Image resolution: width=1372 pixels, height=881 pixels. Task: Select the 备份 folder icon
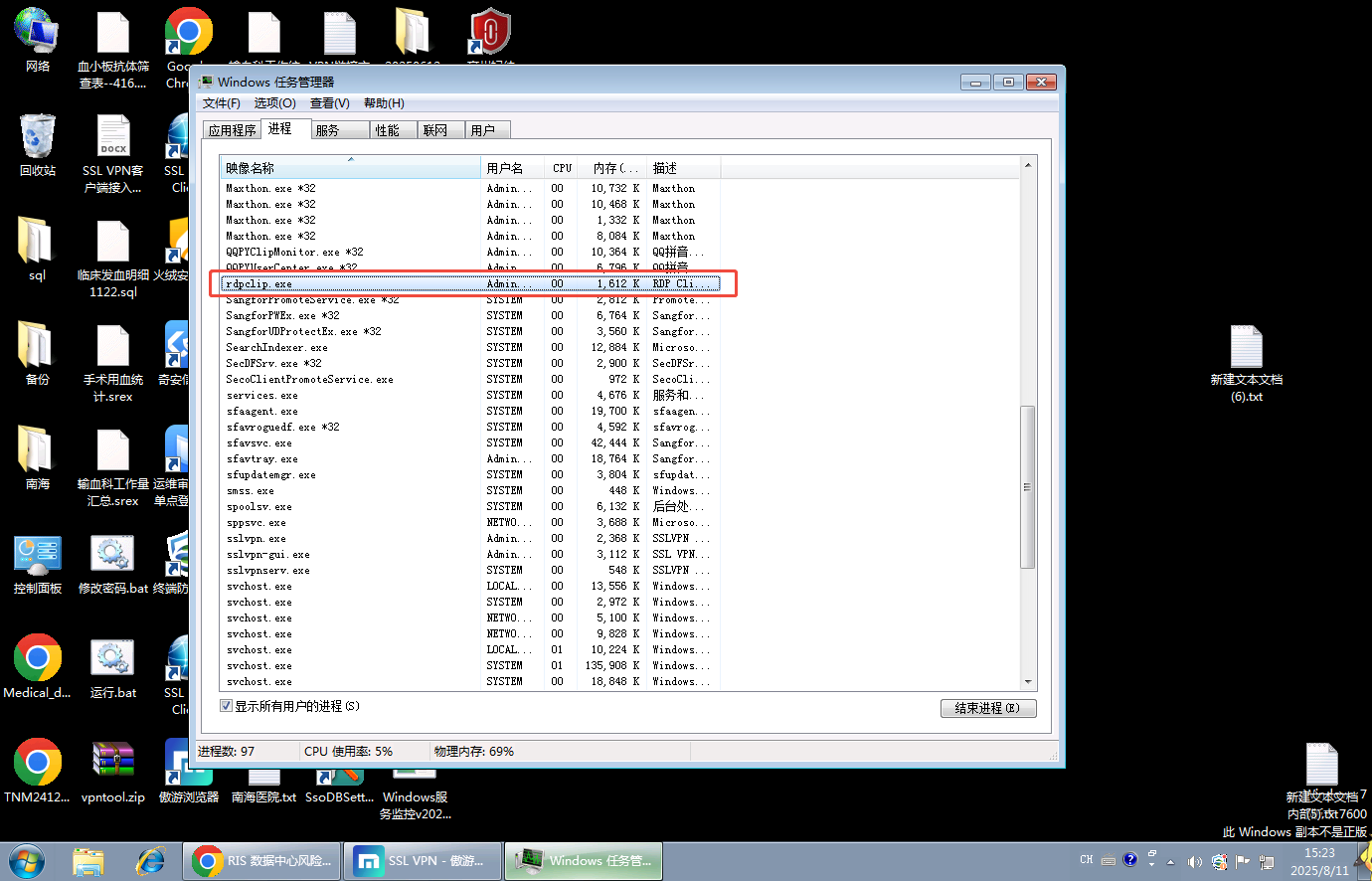37,354
